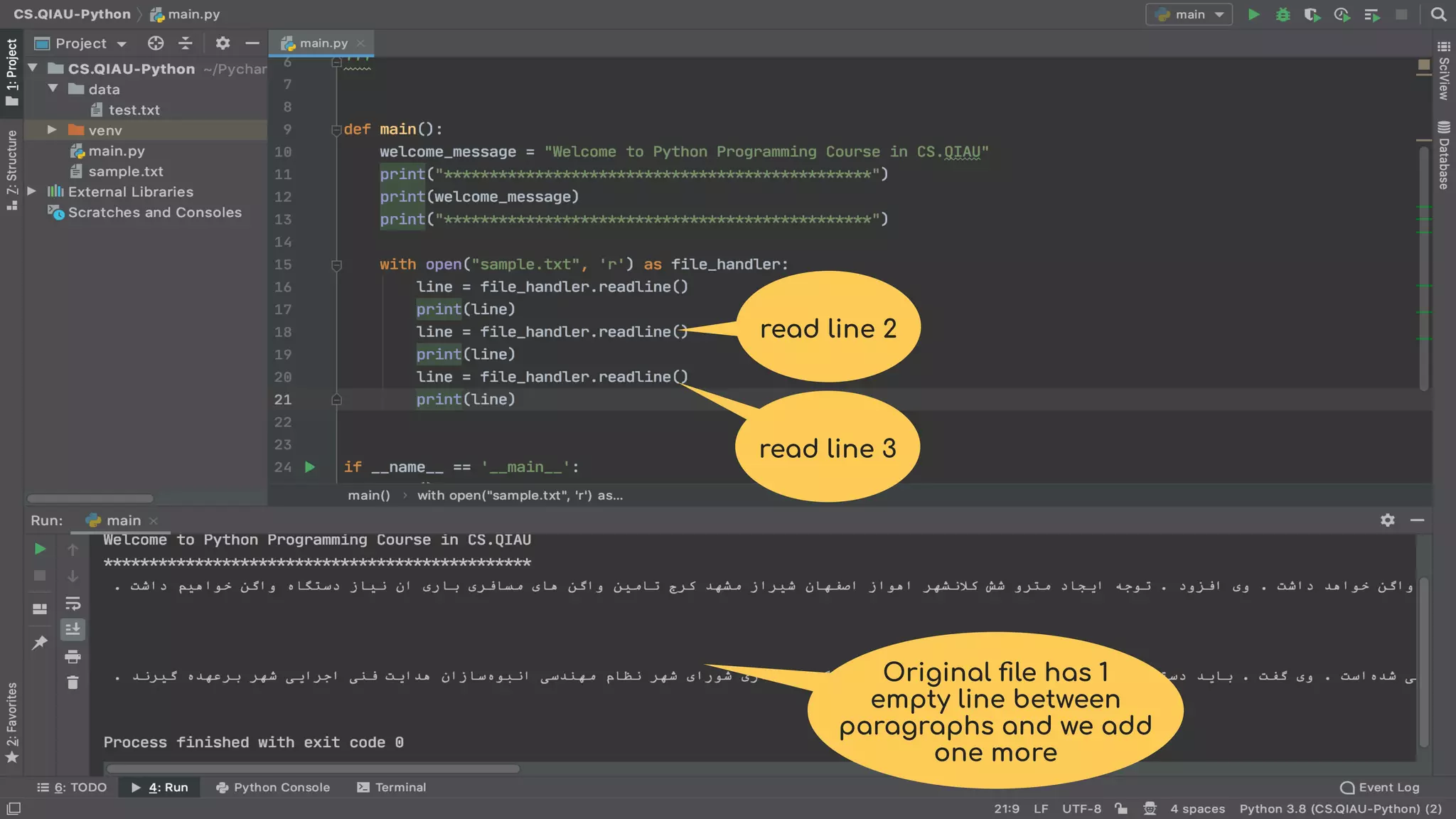Click the Run console horizontal scrollbar
1456x819 pixels.
coord(313,769)
